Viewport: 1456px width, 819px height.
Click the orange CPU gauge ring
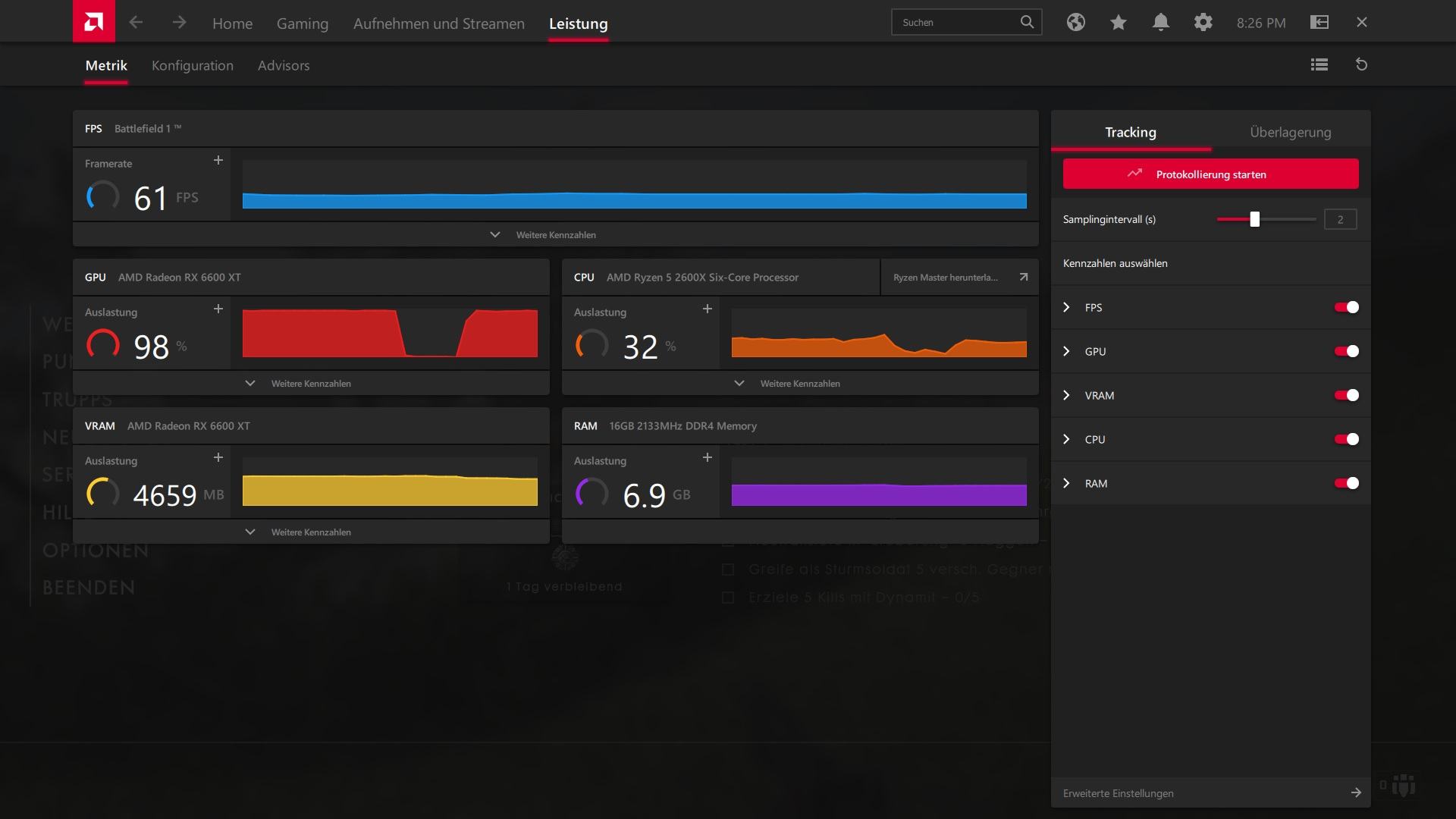591,344
